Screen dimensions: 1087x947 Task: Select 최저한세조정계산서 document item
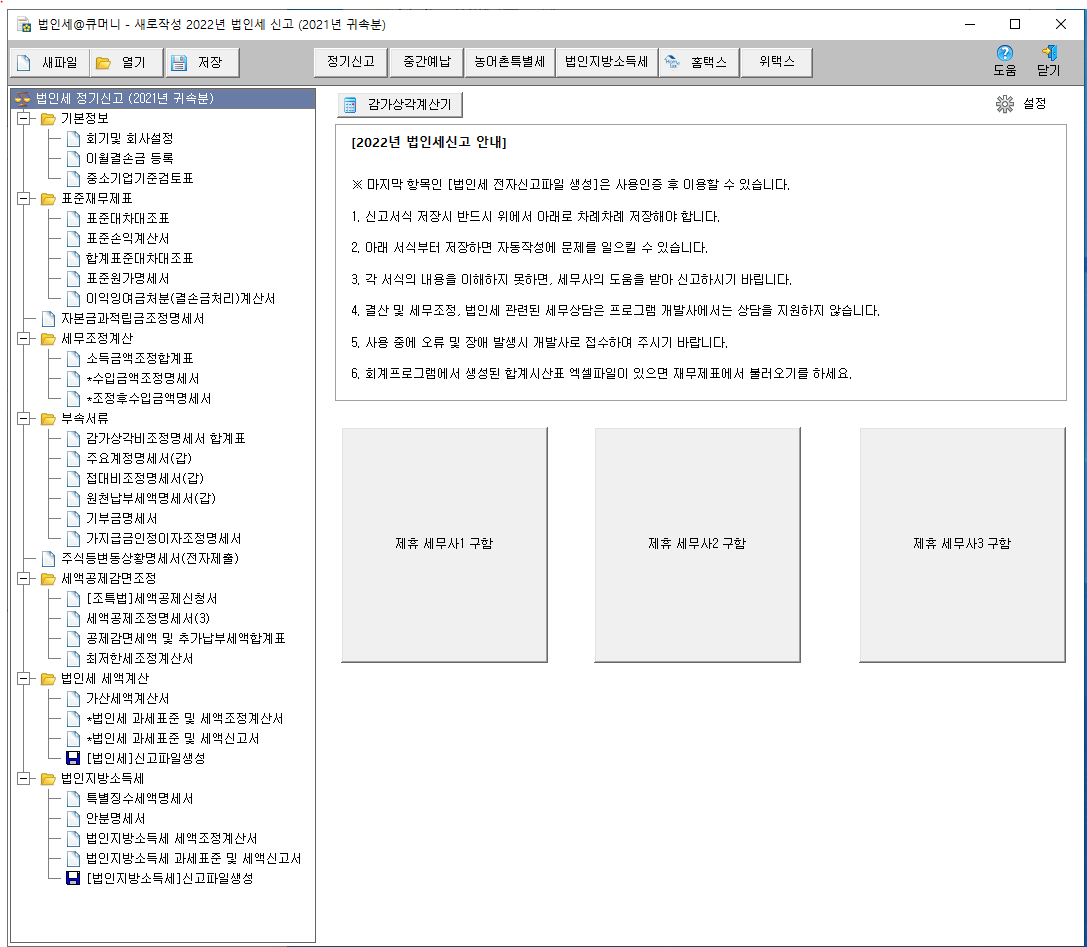[x=139, y=659]
